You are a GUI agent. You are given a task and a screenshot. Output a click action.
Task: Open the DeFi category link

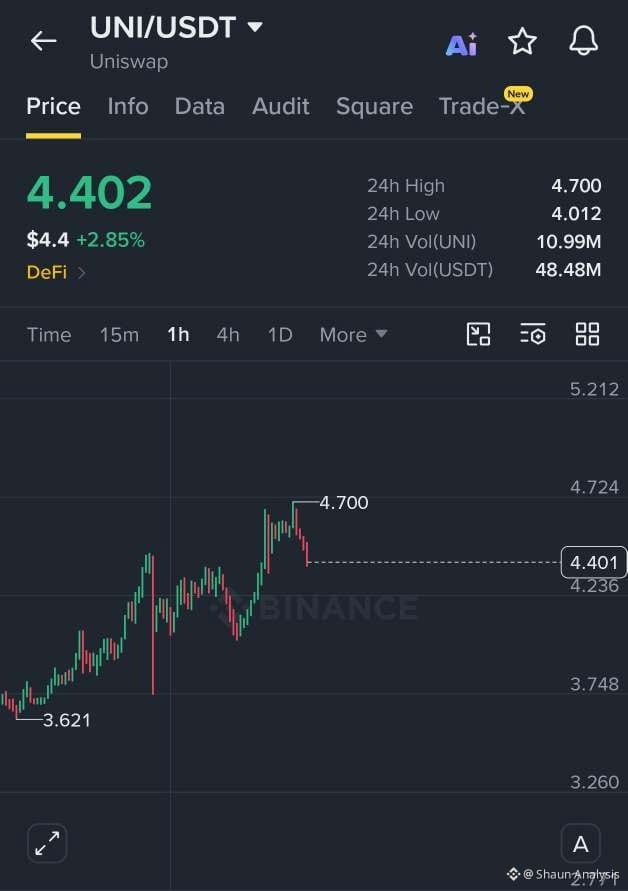[x=56, y=272]
